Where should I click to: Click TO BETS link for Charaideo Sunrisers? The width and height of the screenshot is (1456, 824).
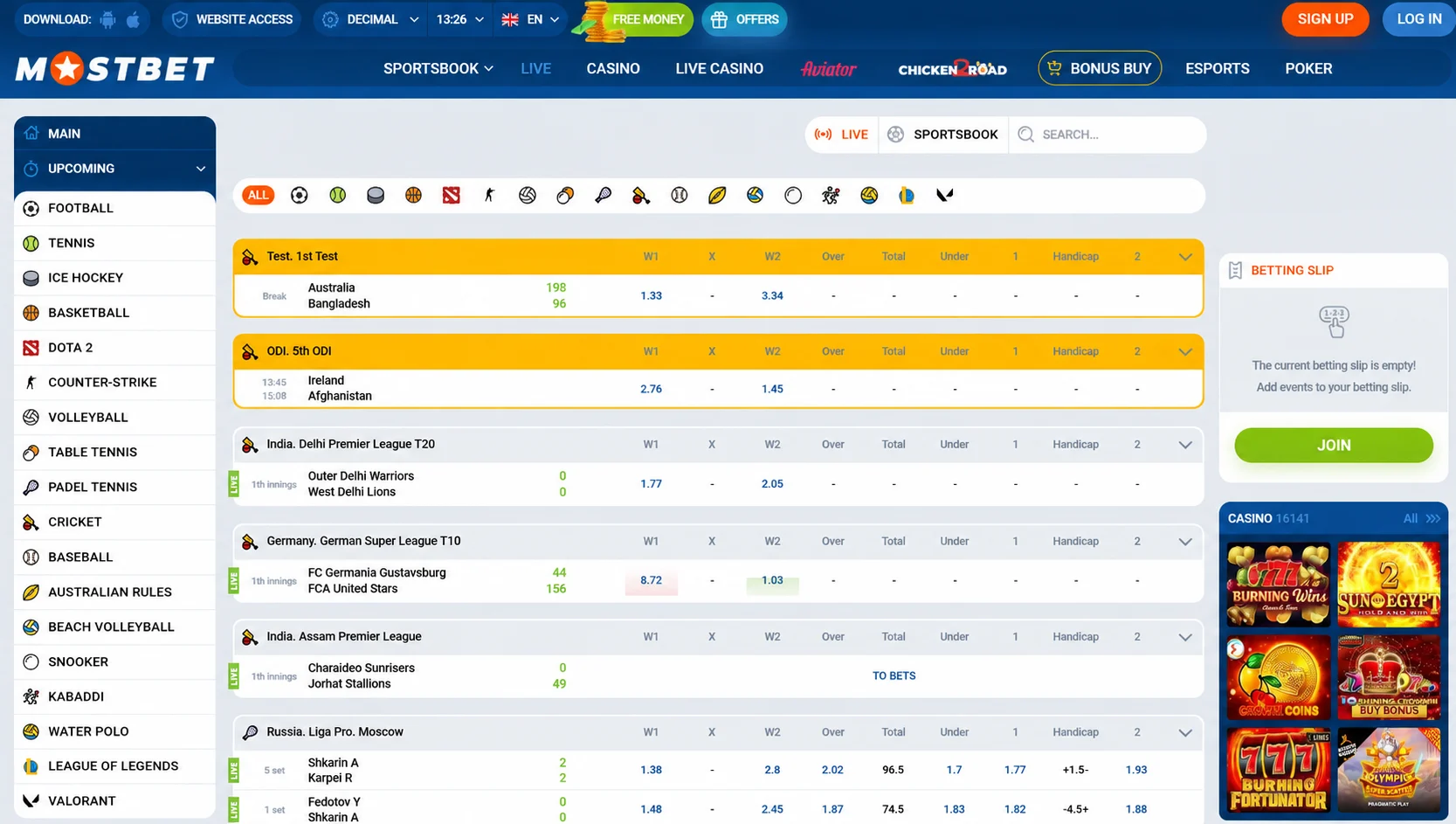coord(894,675)
